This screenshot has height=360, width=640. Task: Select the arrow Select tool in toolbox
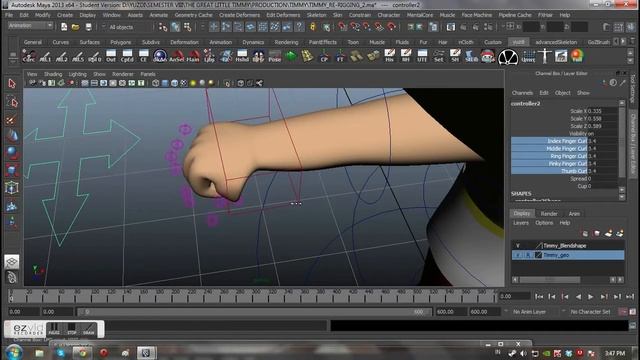pyautogui.click(x=12, y=84)
